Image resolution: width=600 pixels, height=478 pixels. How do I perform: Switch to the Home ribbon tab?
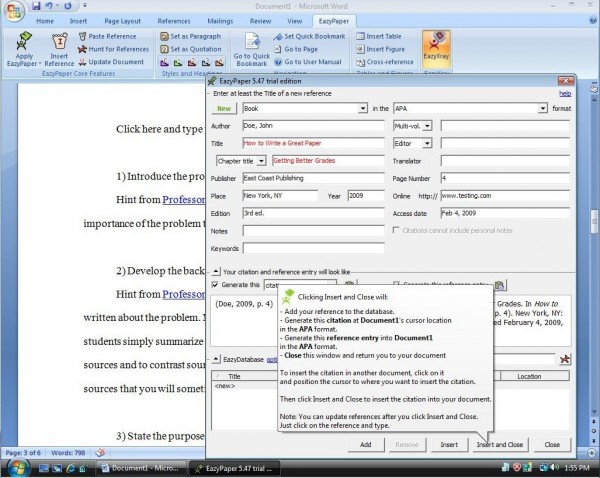pos(45,21)
